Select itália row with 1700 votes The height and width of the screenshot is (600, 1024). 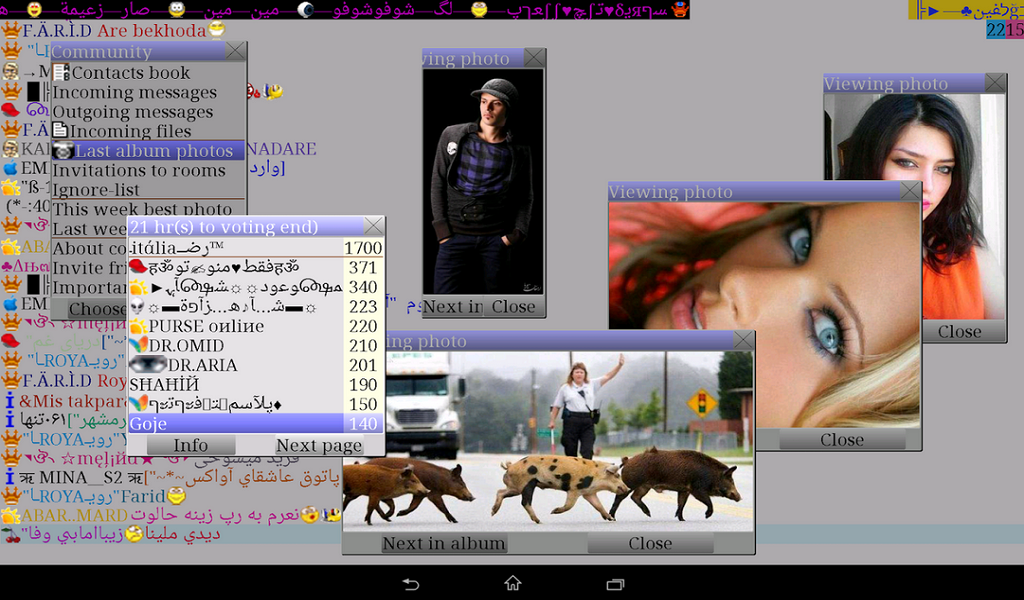click(255, 248)
